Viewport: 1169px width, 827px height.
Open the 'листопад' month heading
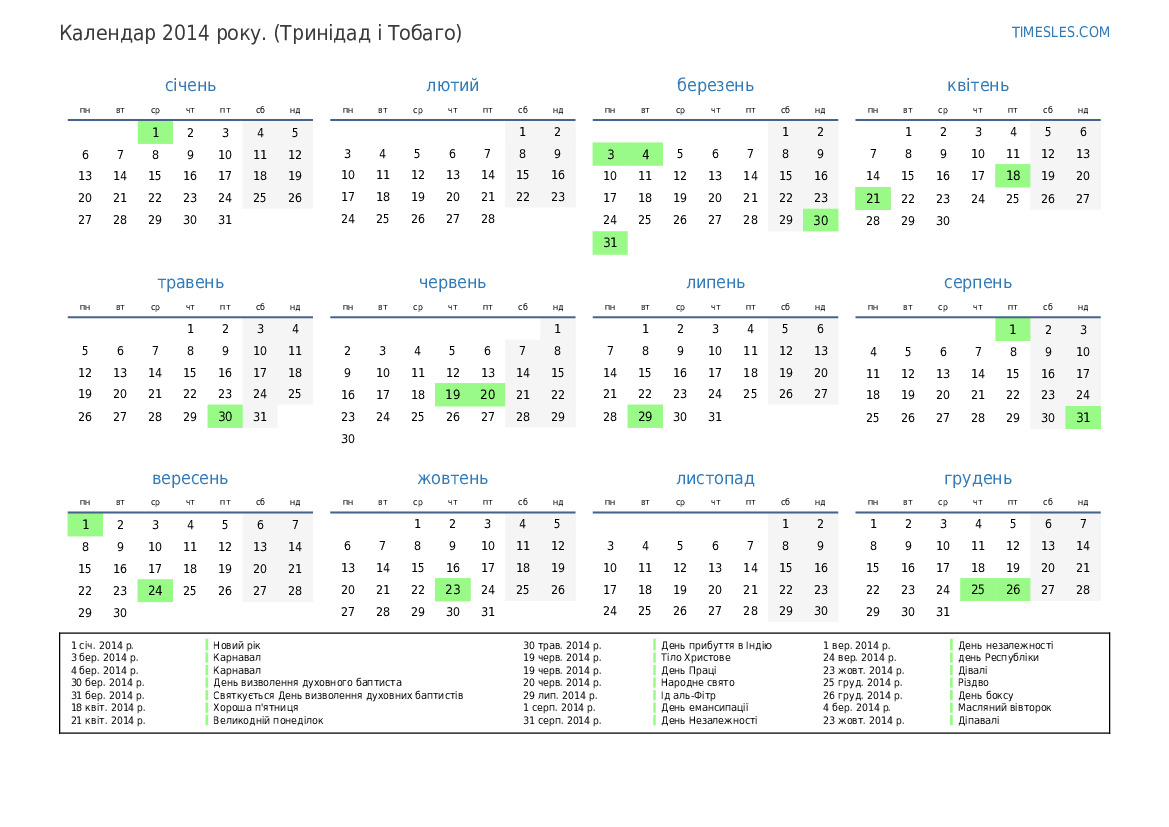[715, 479]
